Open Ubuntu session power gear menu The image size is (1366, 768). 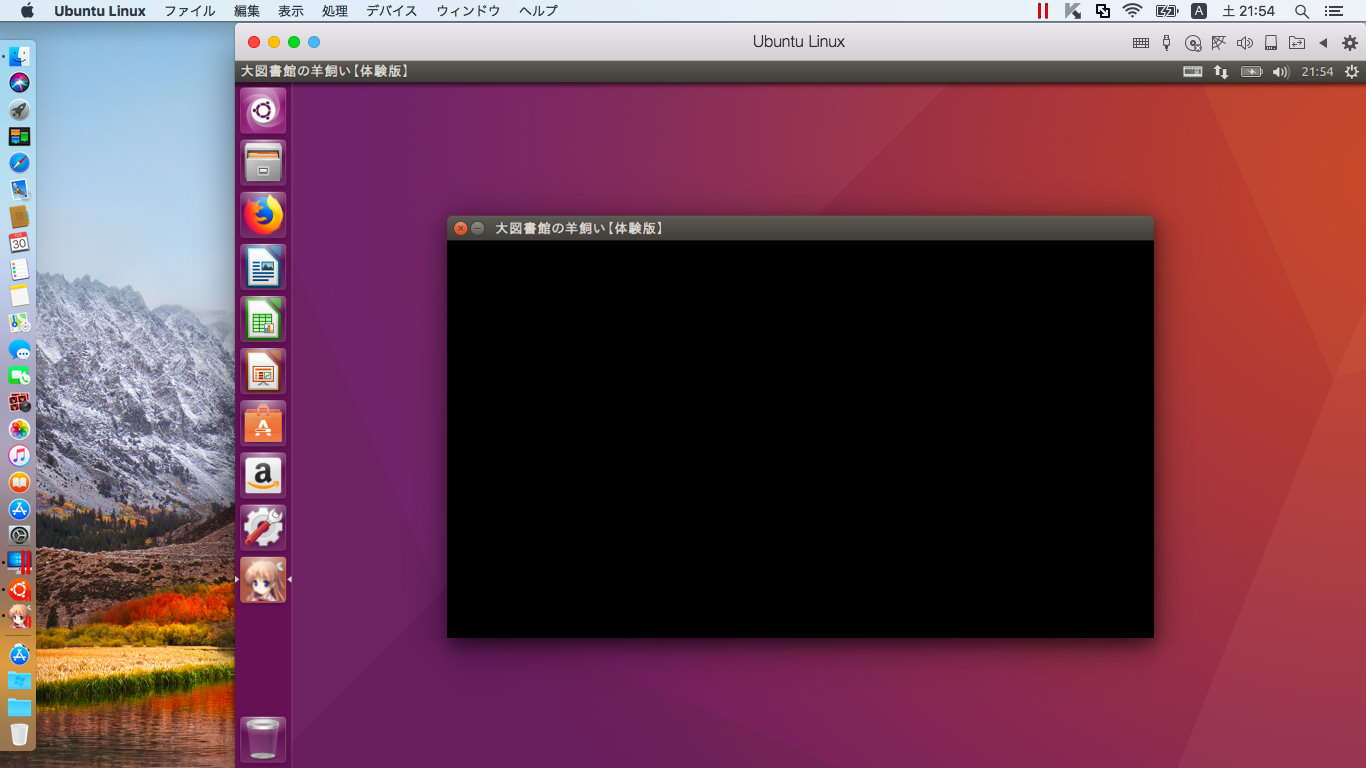pos(1352,72)
